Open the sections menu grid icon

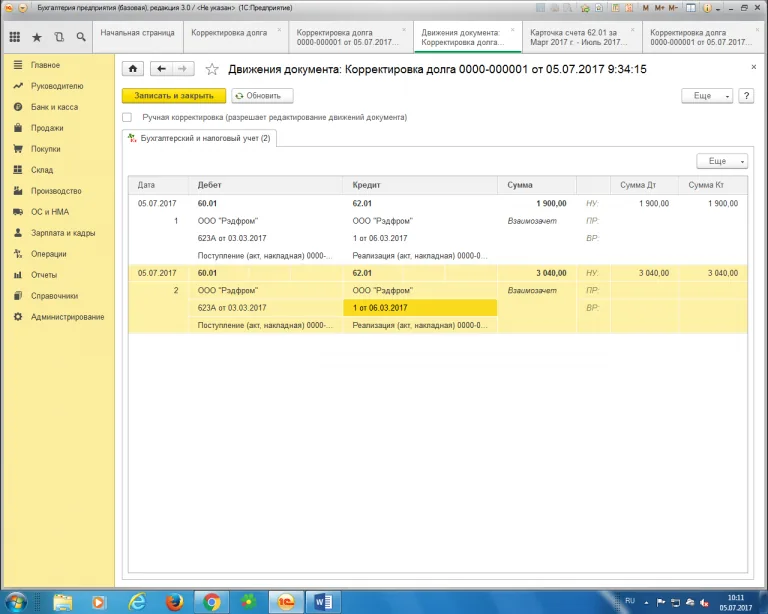coord(15,37)
